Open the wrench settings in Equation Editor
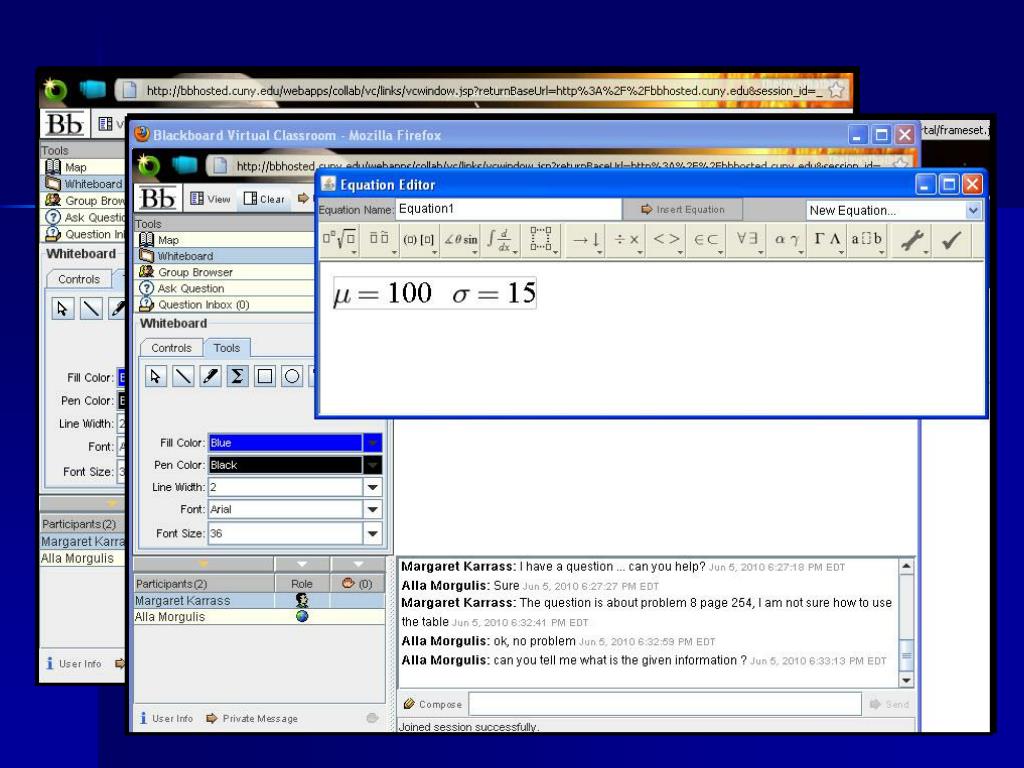The width and height of the screenshot is (1024, 768). coord(912,240)
